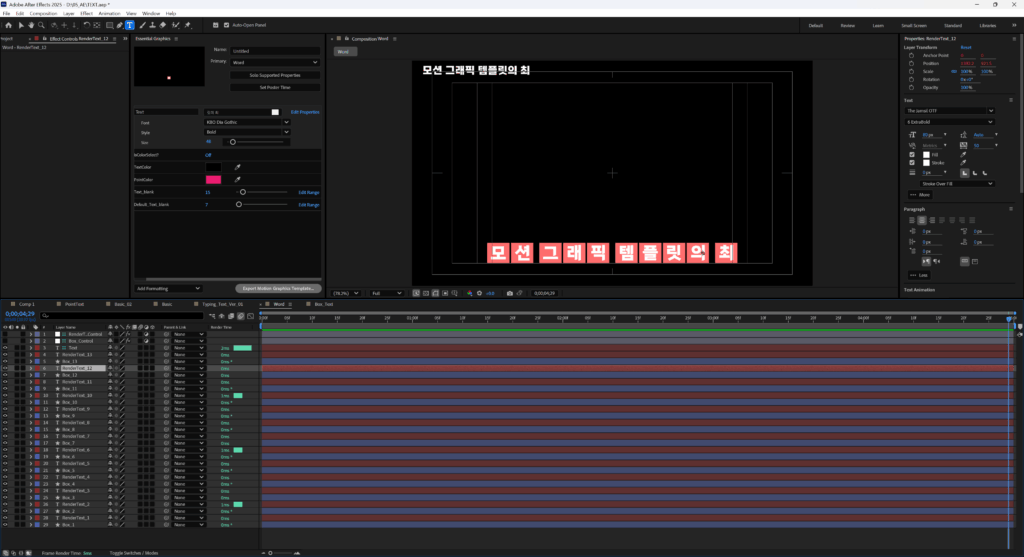Select the Horizontal Type tool
This screenshot has height=557, width=1024.
(130, 25)
